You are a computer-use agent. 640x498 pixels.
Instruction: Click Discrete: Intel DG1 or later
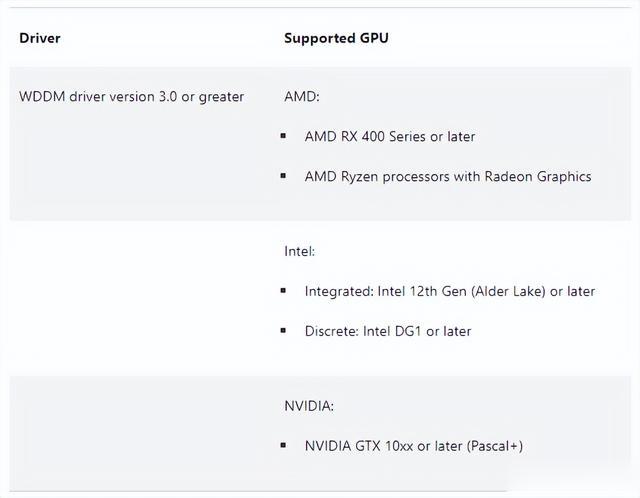(388, 331)
